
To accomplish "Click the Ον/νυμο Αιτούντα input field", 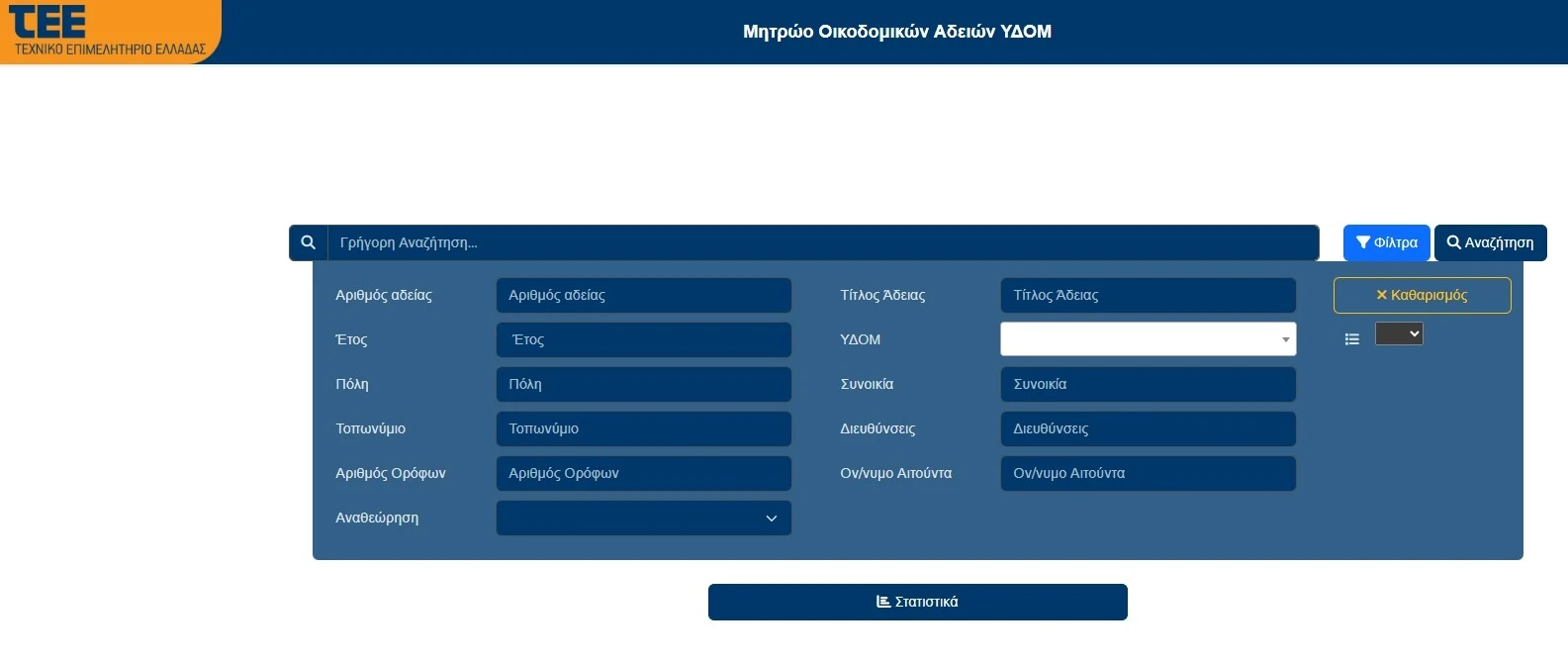I will click(1148, 473).
